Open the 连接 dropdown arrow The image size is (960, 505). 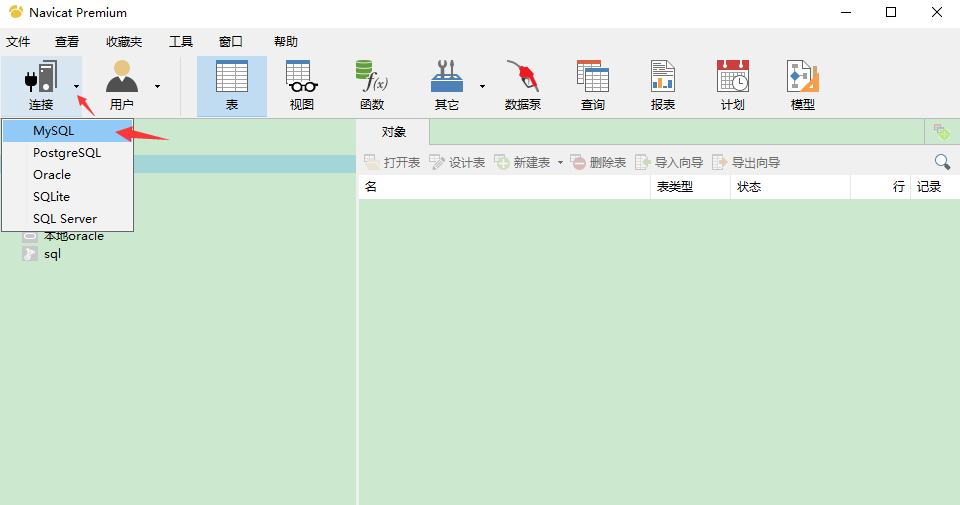[x=77, y=86]
